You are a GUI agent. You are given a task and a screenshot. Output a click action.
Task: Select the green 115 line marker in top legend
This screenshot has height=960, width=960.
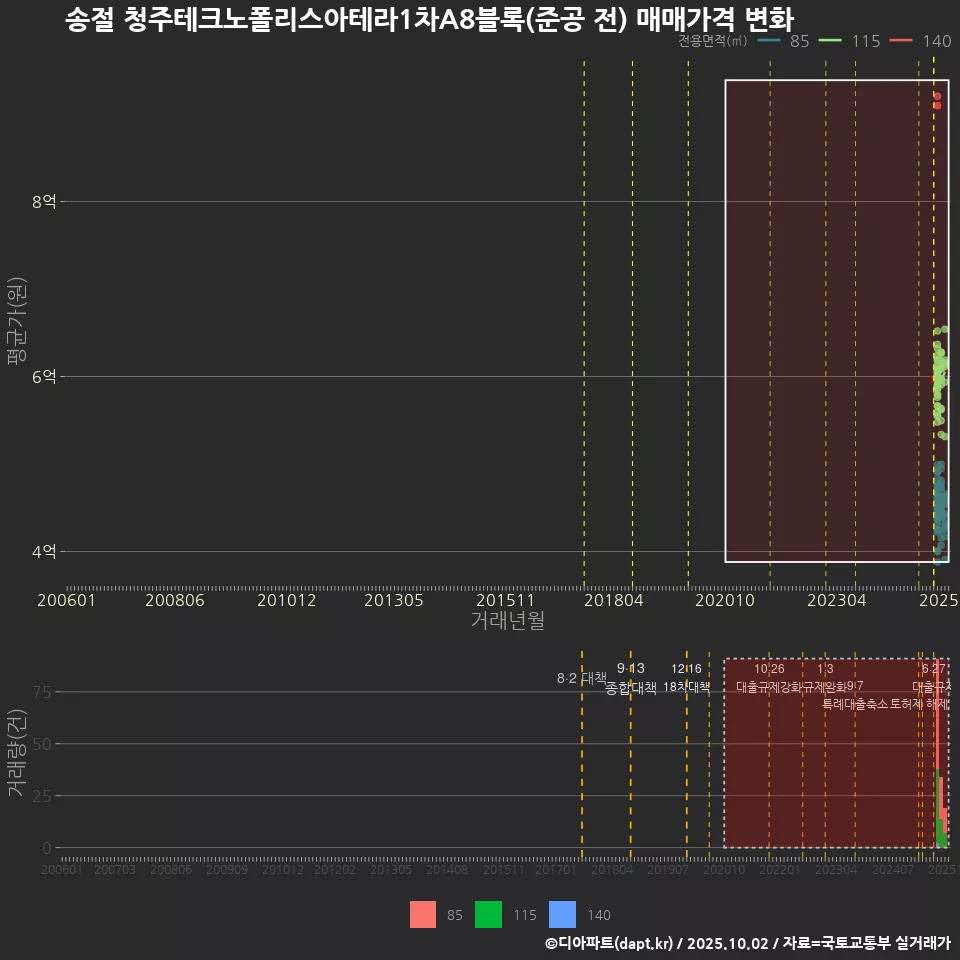click(831, 41)
